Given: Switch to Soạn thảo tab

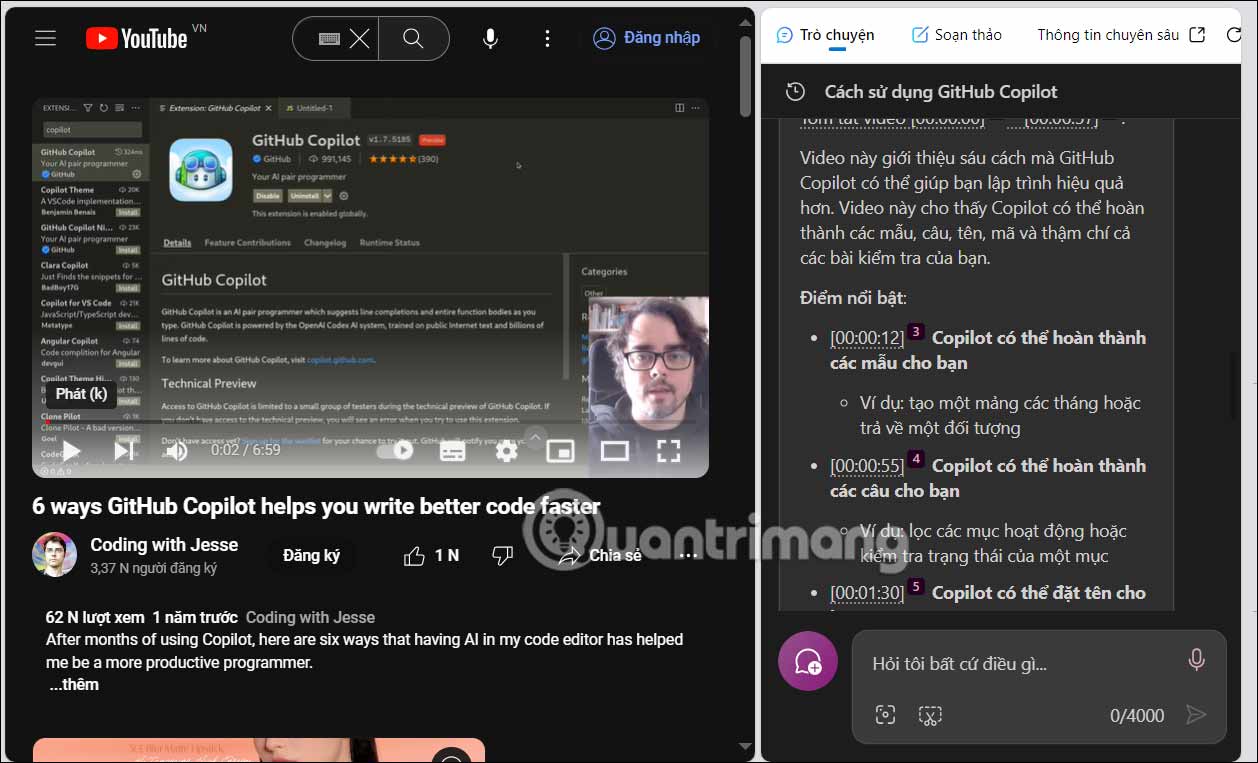Looking at the screenshot, I should [x=956, y=35].
